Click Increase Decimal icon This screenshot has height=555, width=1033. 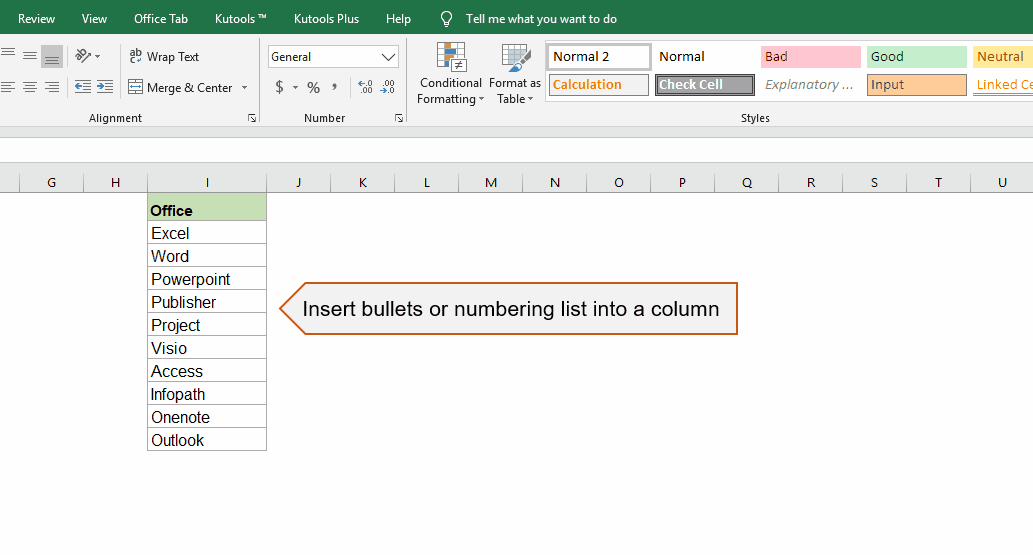[365, 88]
